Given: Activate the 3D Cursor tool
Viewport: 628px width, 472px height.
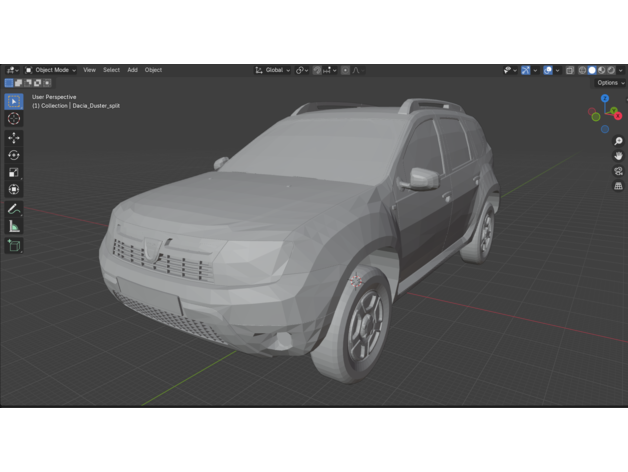Looking at the screenshot, I should point(14,119).
